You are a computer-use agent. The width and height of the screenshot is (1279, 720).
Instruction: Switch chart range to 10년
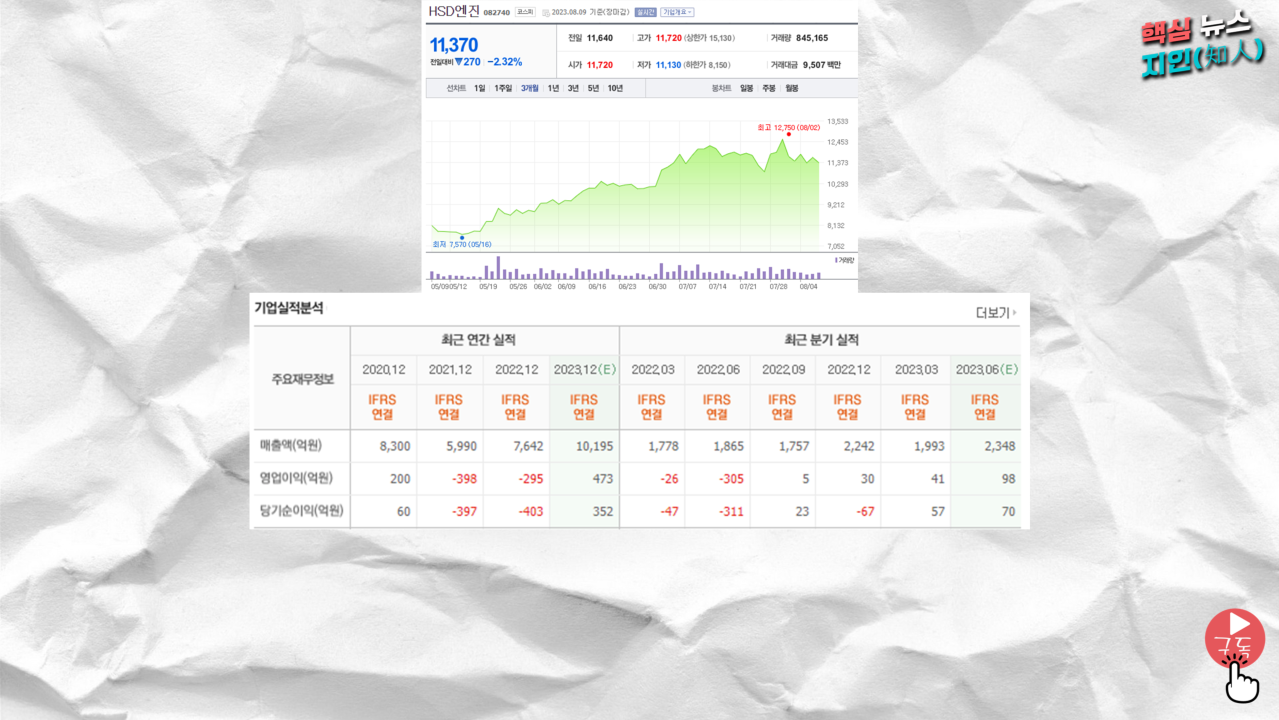point(615,88)
